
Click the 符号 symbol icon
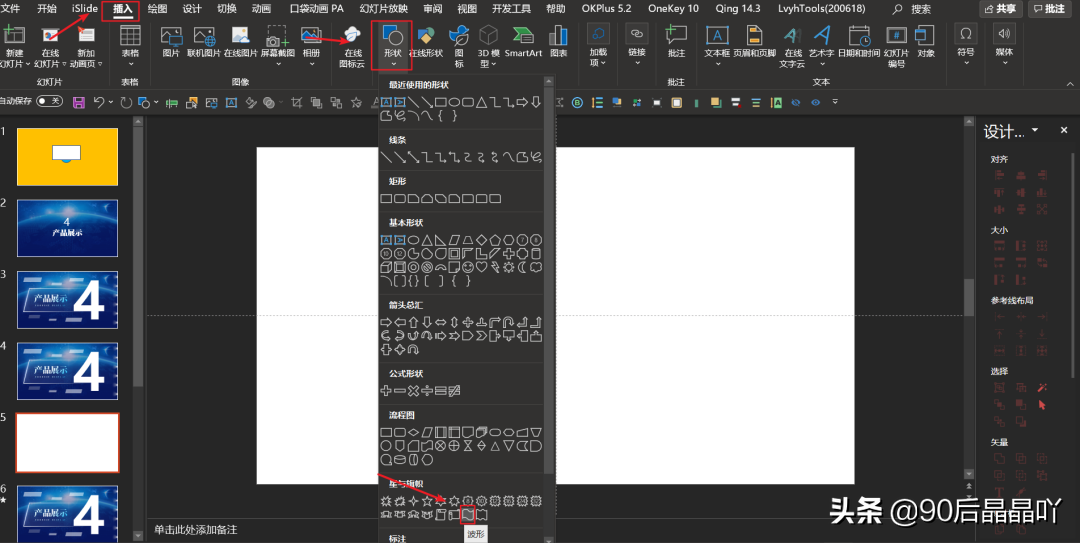966,44
